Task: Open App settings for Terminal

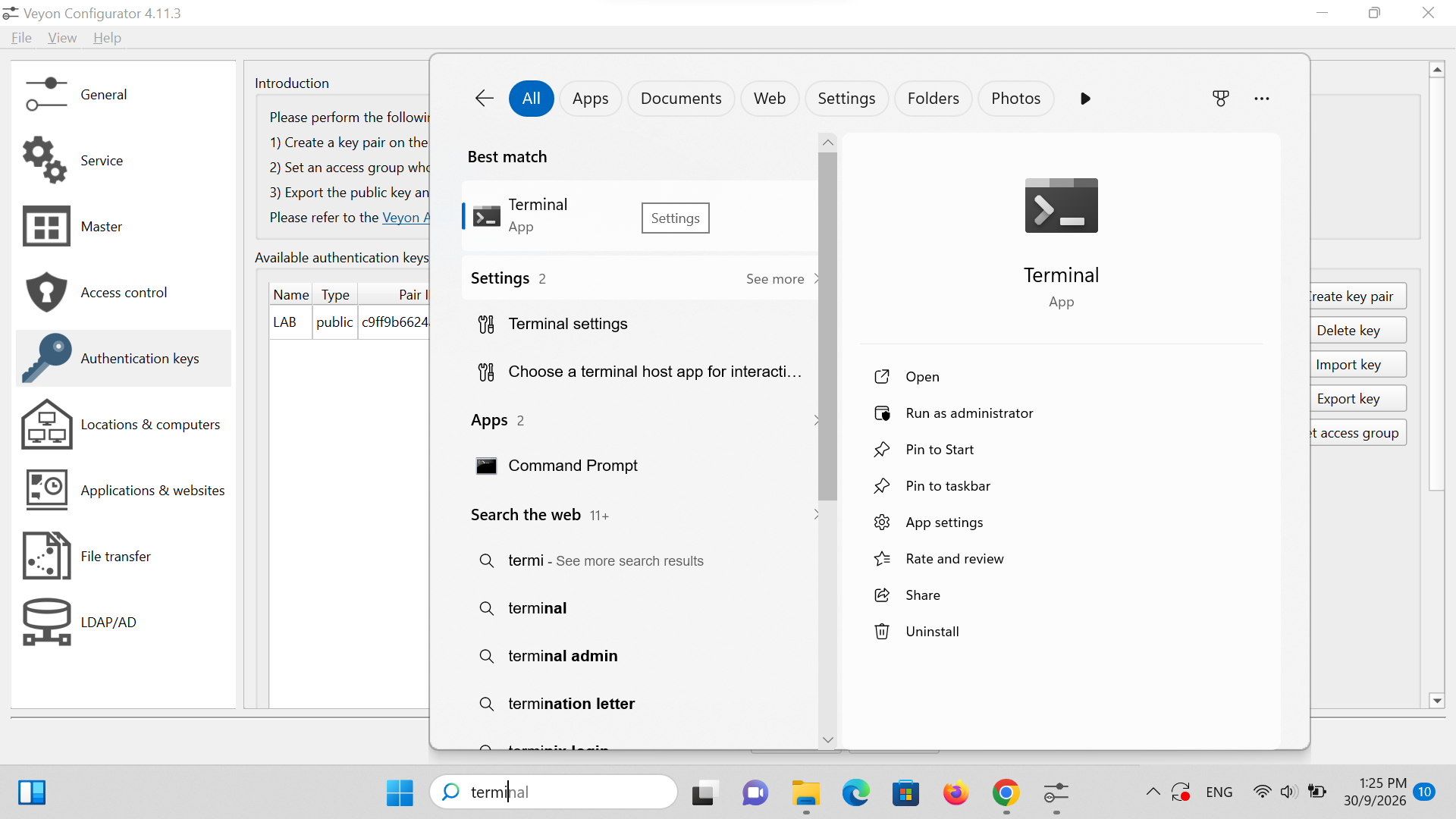Action: [x=1062, y=522]
